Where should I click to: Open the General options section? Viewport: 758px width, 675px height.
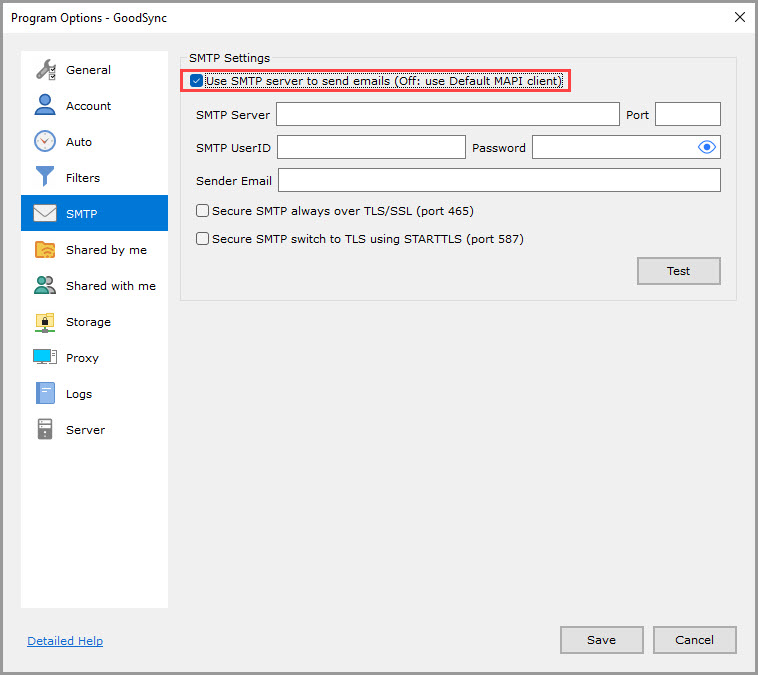[x=94, y=70]
